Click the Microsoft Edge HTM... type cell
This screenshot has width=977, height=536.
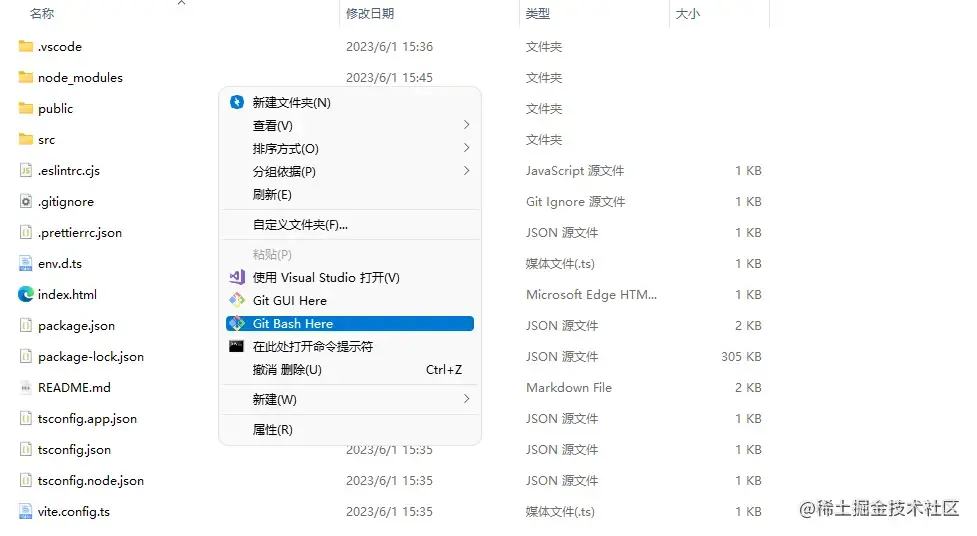[591, 294]
